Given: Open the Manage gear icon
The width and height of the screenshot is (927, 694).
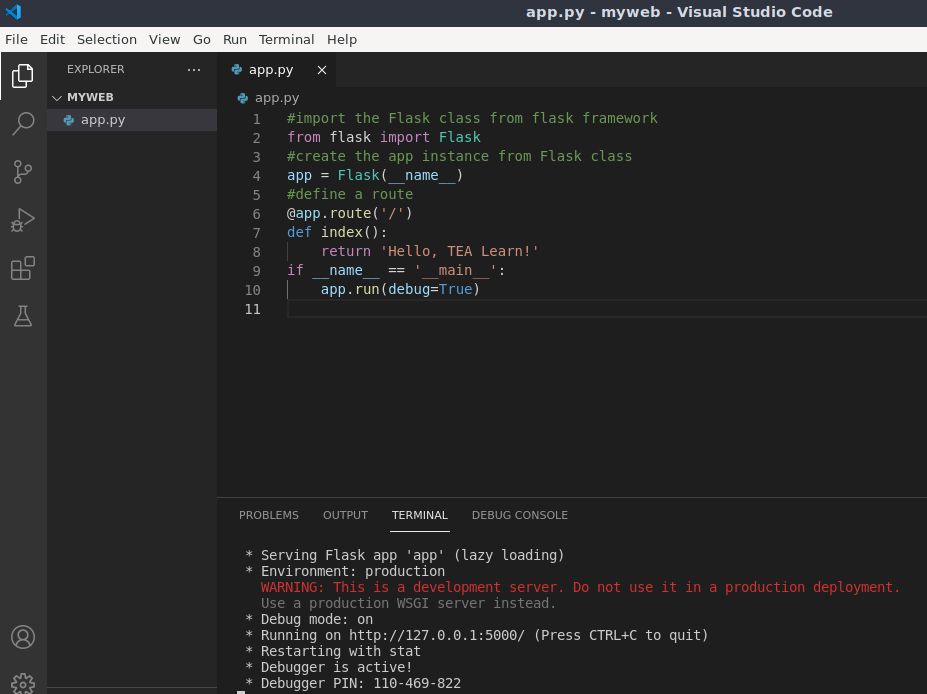Looking at the screenshot, I should tap(22, 683).
